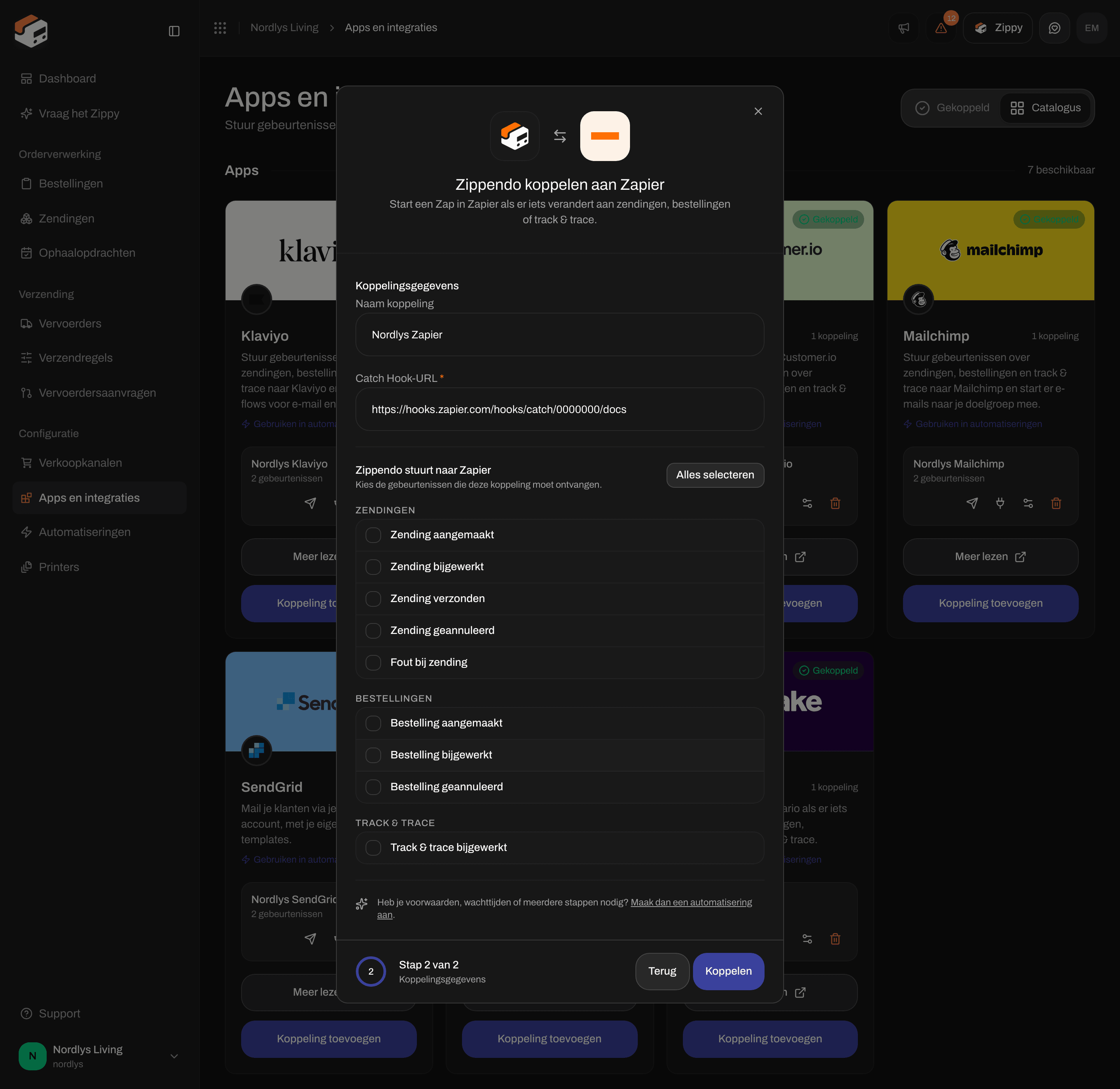Open the announcements megaphone icon
This screenshot has height=1089, width=1120.
pos(904,28)
